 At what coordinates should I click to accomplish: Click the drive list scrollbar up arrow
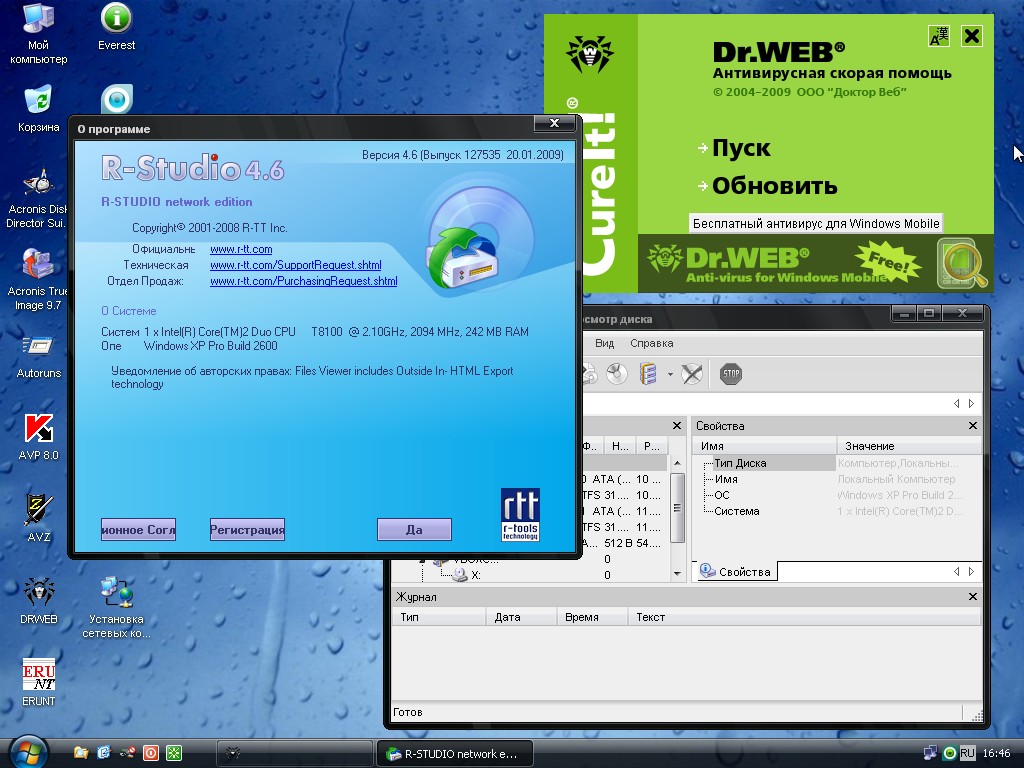click(677, 463)
